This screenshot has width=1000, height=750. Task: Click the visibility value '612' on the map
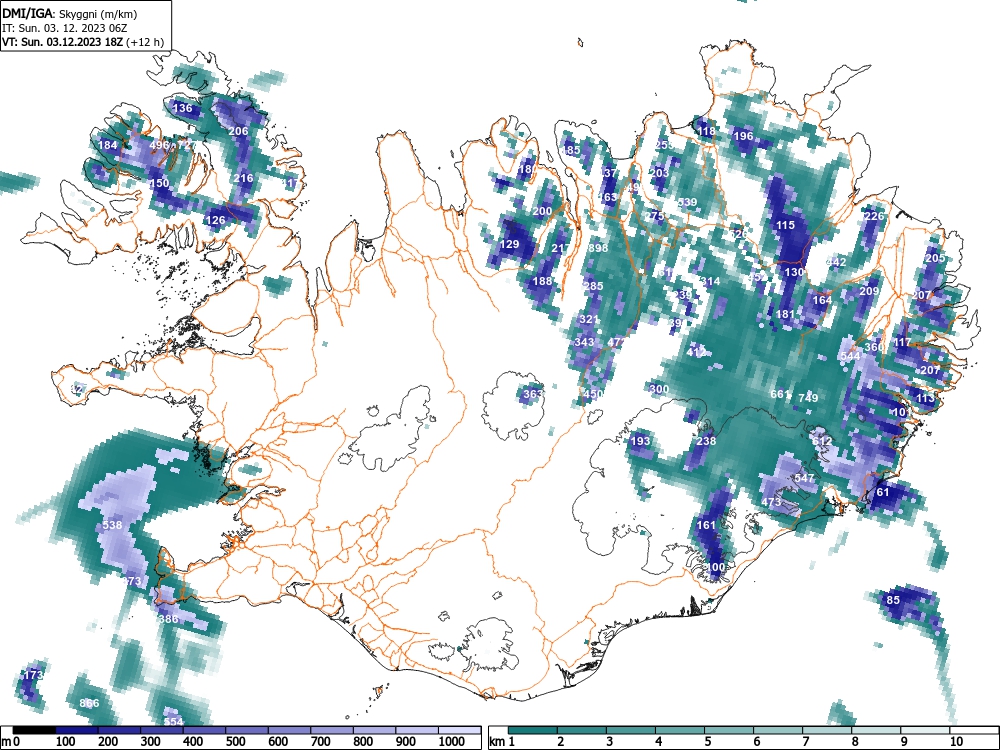822,441
